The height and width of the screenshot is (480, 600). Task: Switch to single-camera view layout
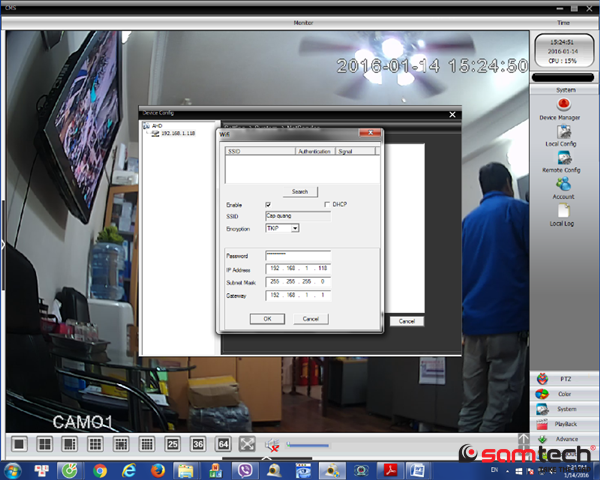(18, 443)
